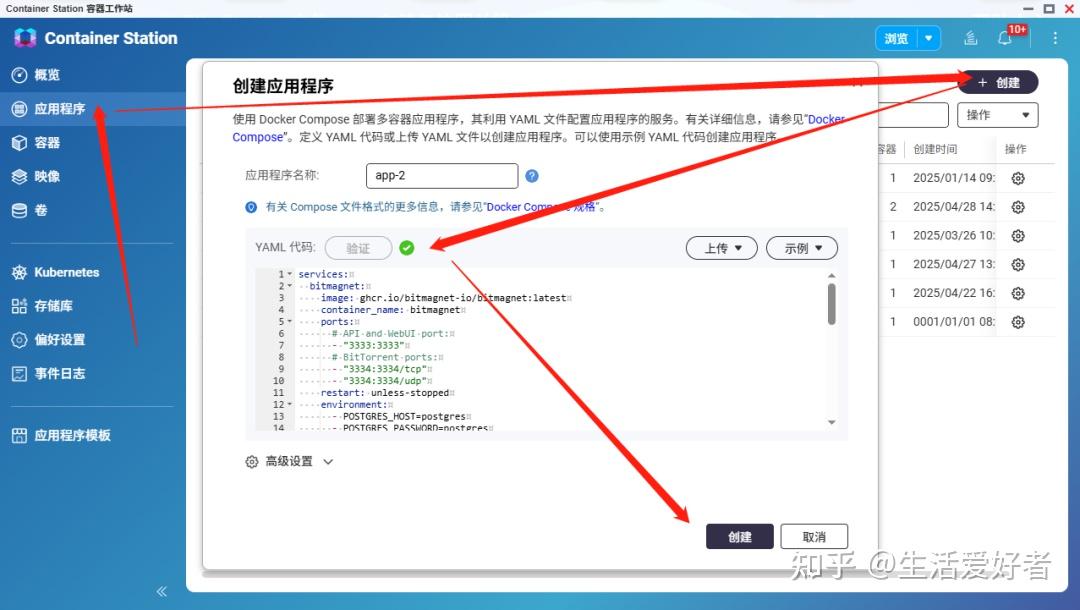Edit the application name field app-2
The width and height of the screenshot is (1080, 610).
(442, 176)
